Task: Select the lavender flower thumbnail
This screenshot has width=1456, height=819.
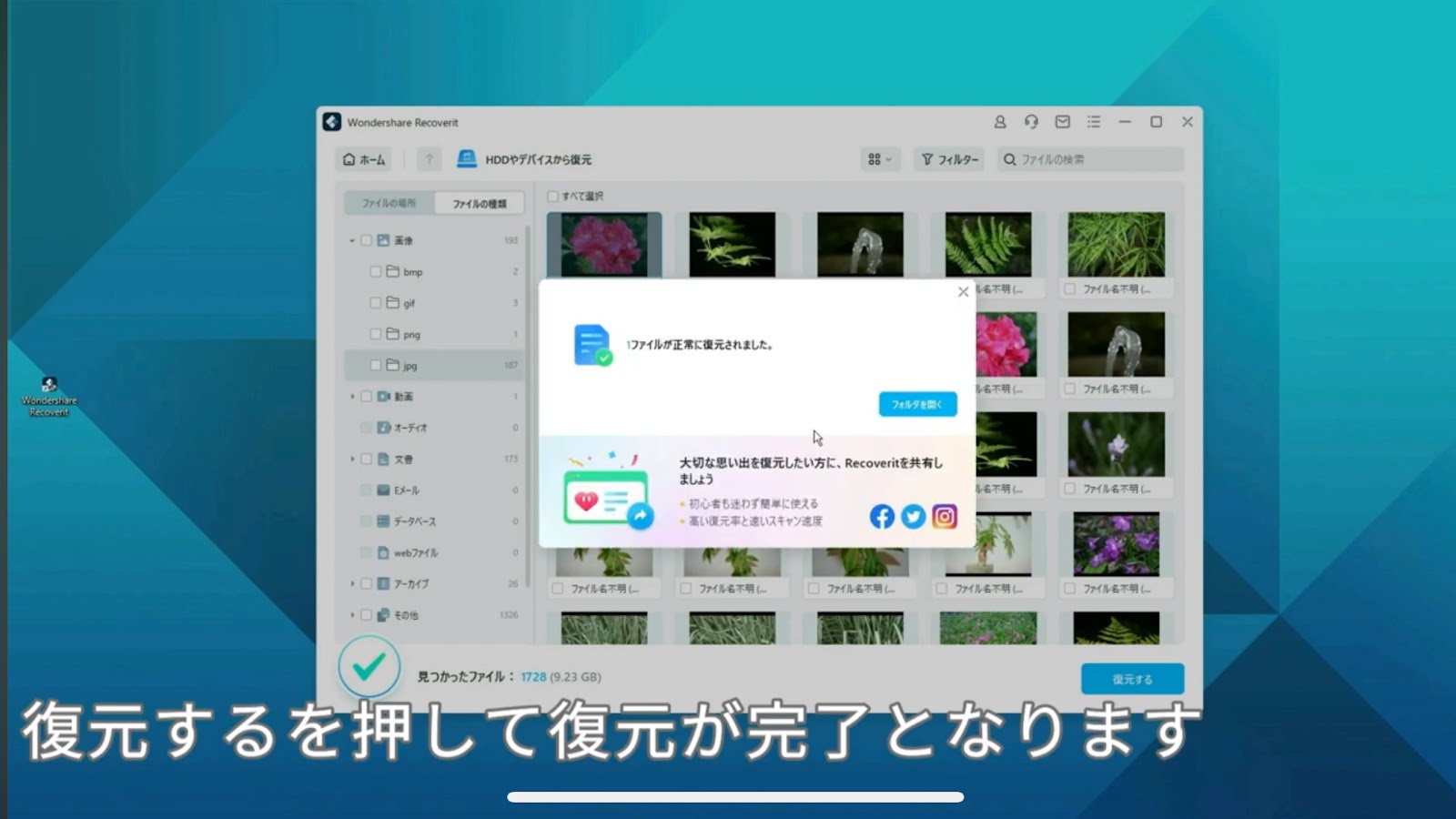Action: 1116,444
